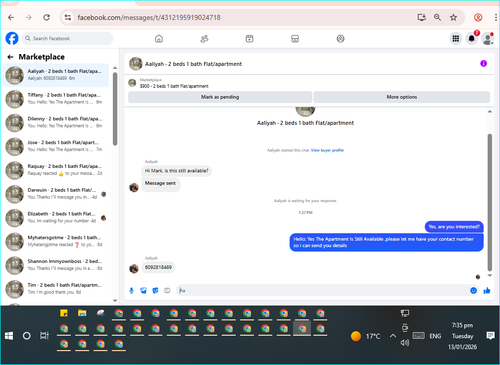This screenshot has height=365, width=500.
Task: Reload the page
Action: click(46, 17)
